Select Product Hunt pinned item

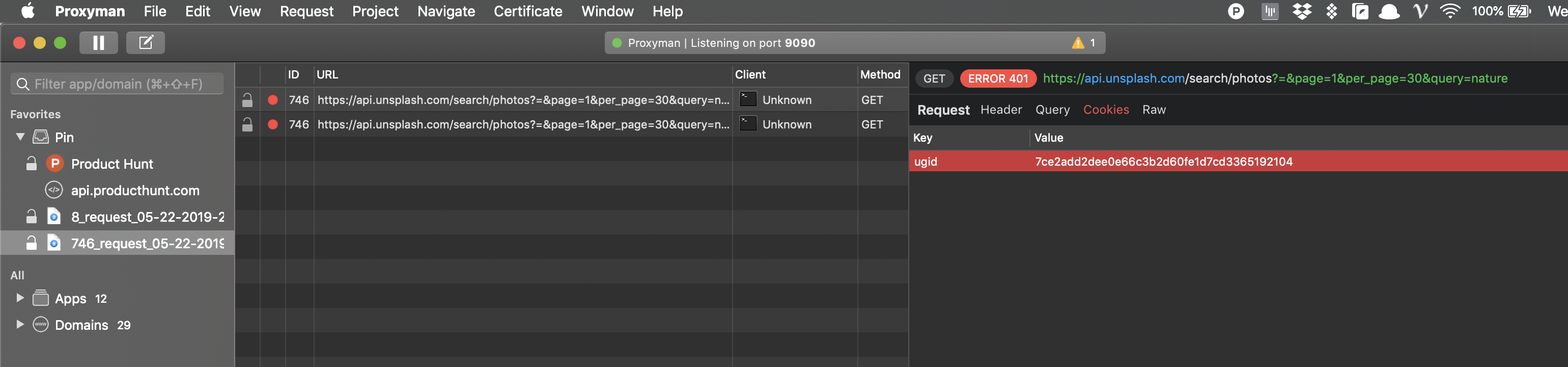112,164
